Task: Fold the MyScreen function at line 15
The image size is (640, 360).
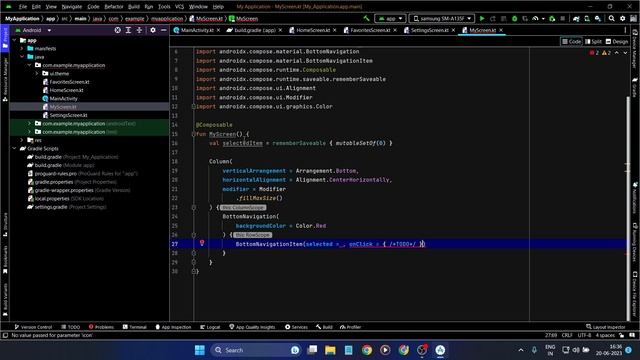Action: (194, 134)
